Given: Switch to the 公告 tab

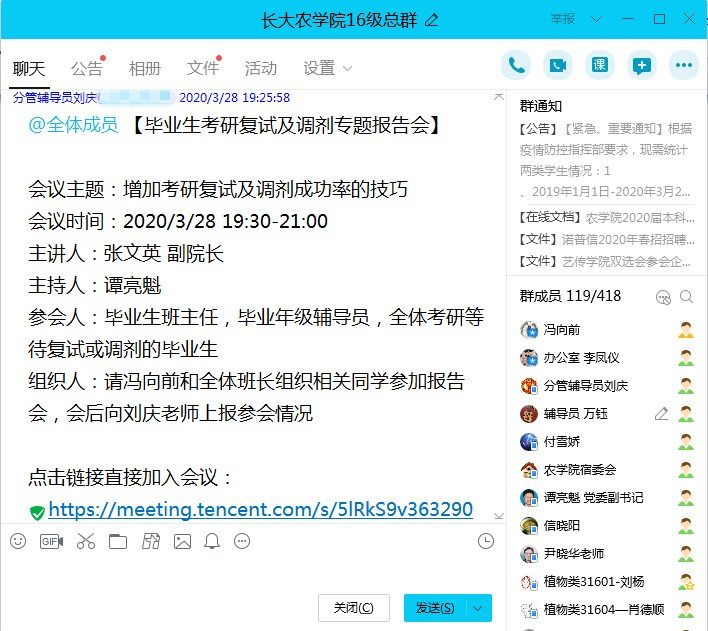Looking at the screenshot, I should [87, 68].
